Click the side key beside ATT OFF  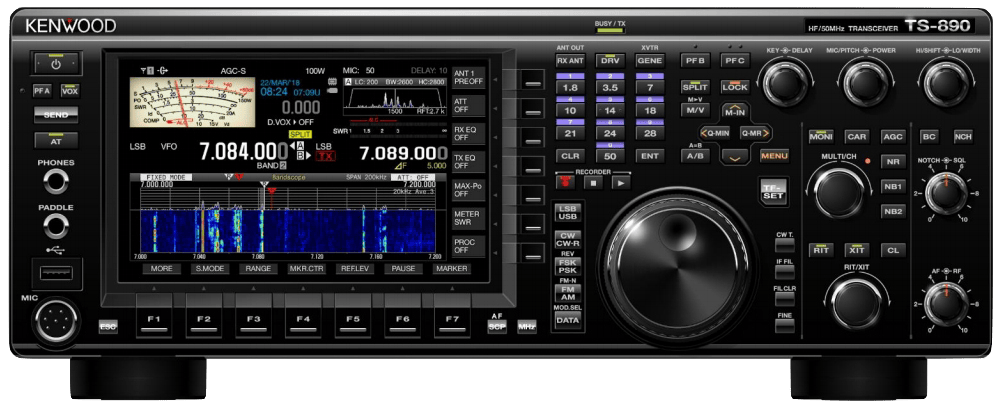point(531,108)
